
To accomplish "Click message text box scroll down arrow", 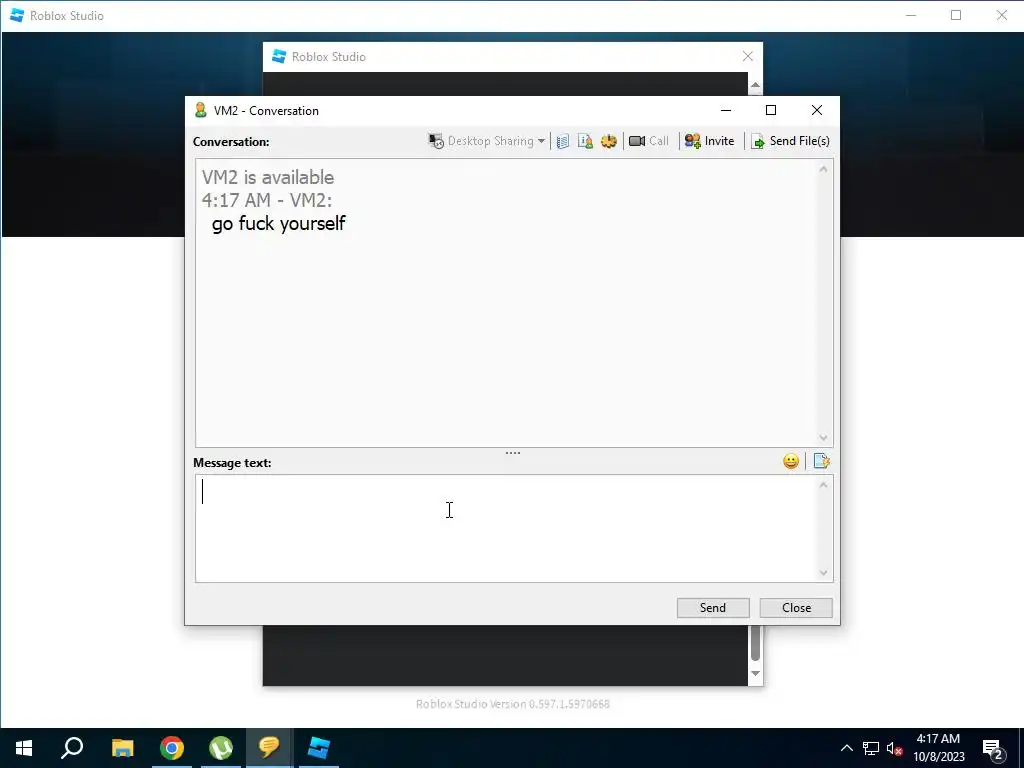I will pos(823,573).
